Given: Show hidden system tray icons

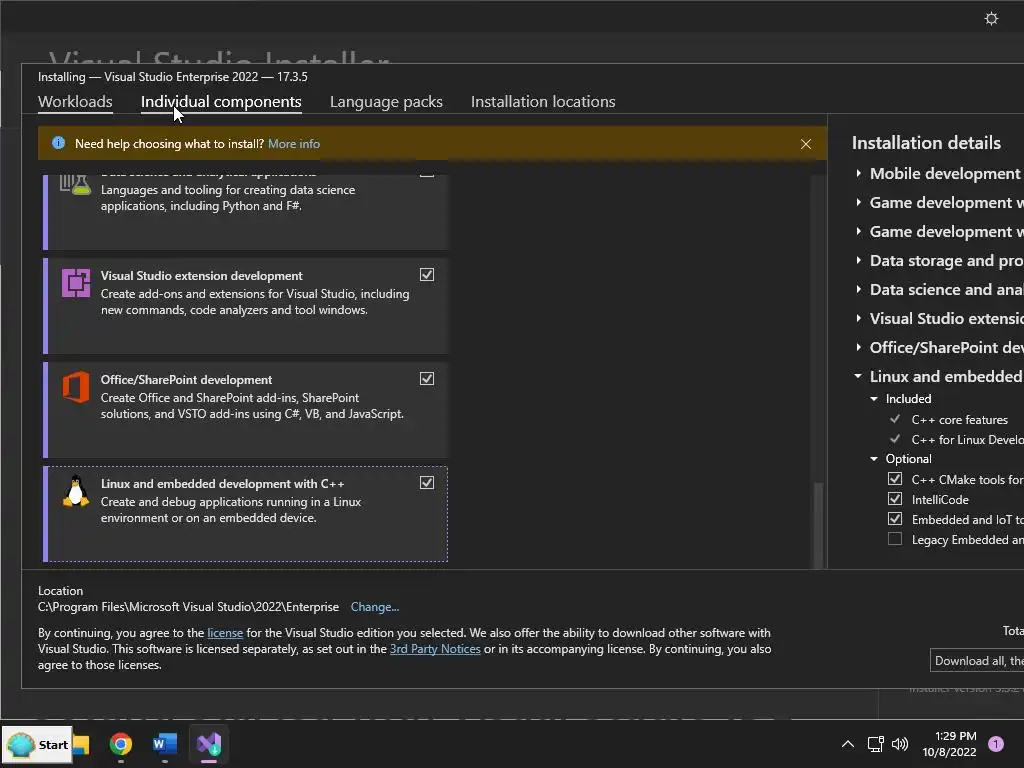Looking at the screenshot, I should pyautogui.click(x=848, y=744).
